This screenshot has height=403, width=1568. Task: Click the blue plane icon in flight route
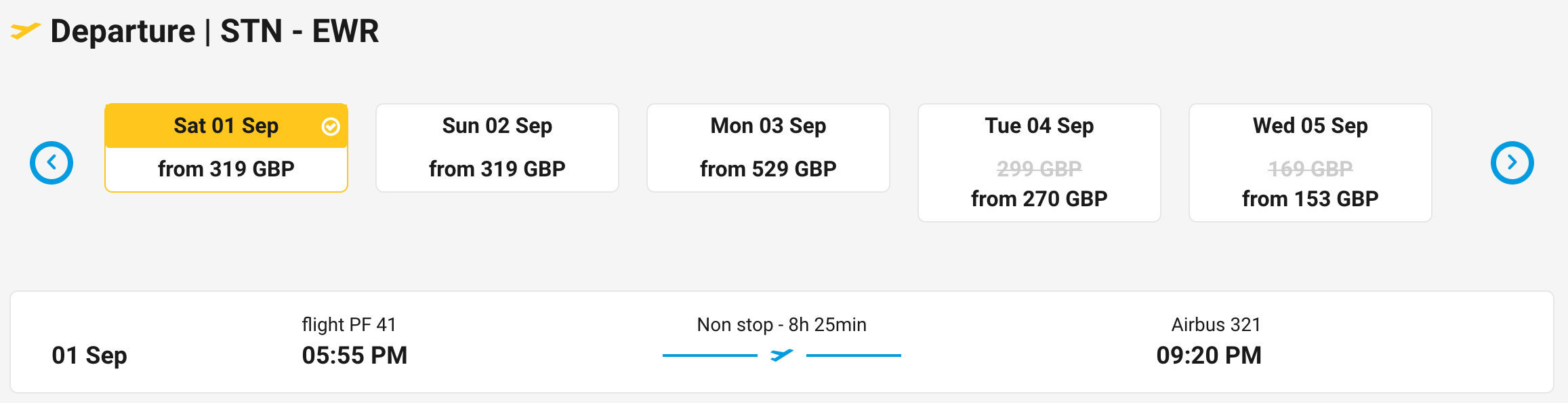coord(781,355)
